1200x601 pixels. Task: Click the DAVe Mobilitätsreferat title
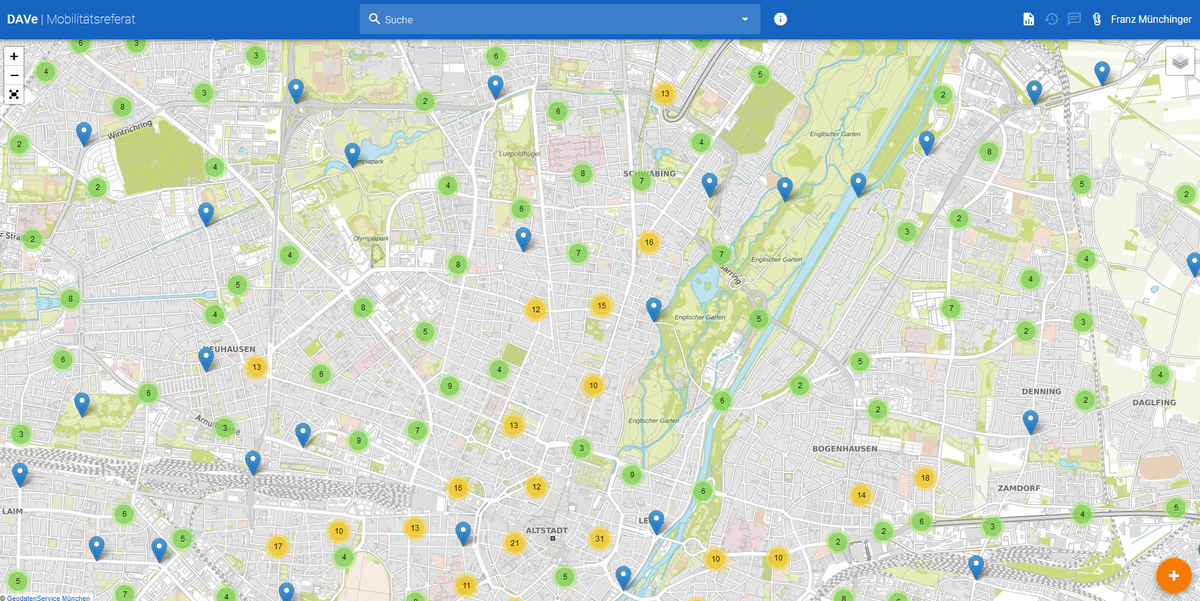click(x=71, y=19)
